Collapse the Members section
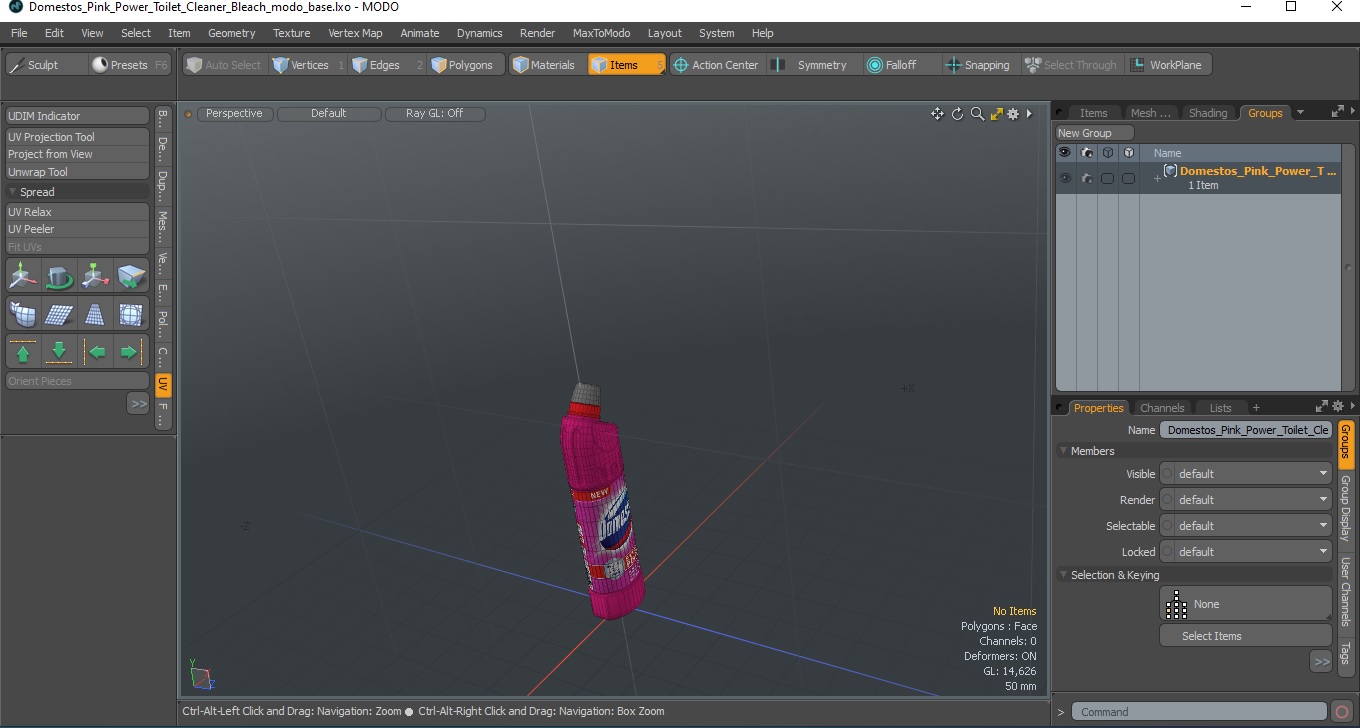 pyautogui.click(x=1064, y=451)
